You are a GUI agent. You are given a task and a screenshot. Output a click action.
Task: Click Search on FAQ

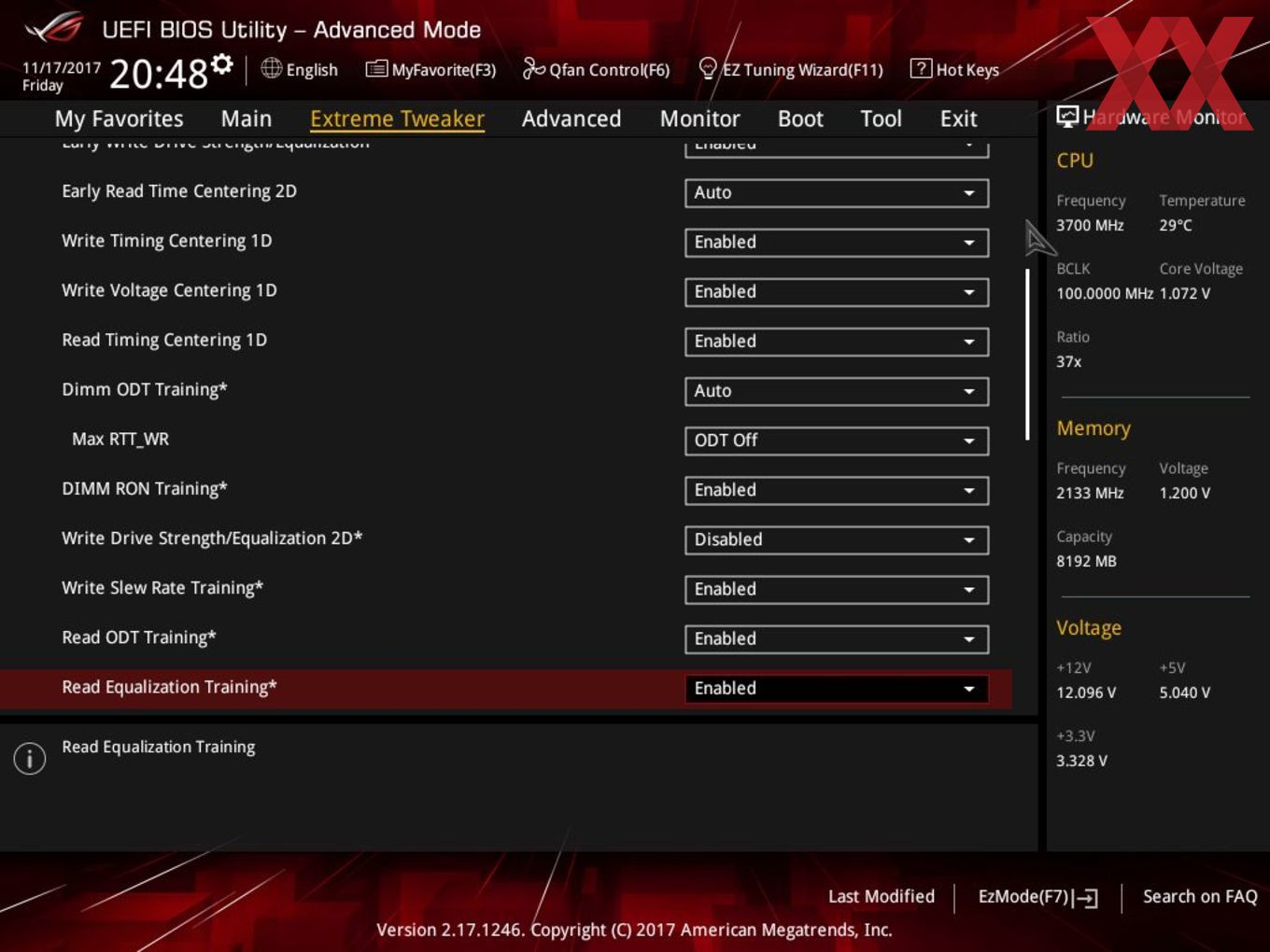coord(1200,896)
